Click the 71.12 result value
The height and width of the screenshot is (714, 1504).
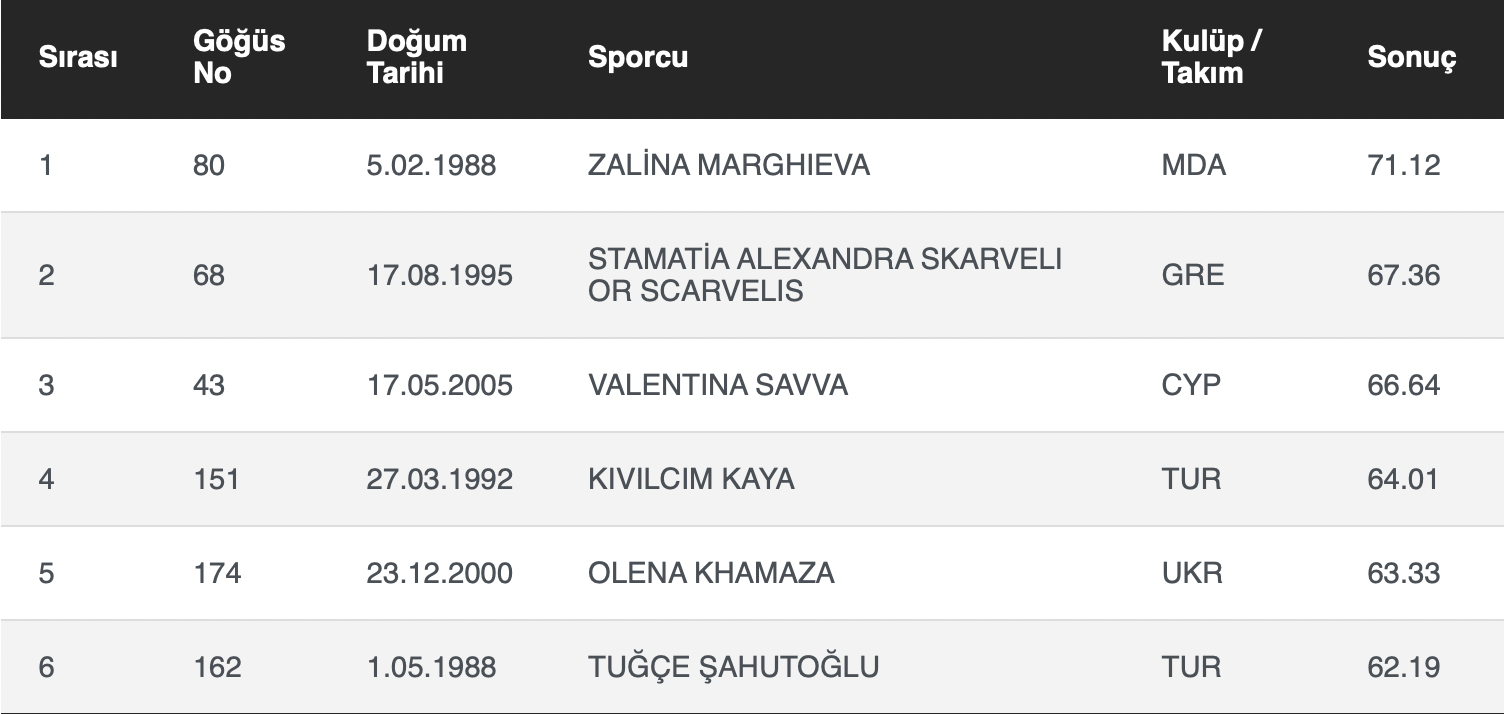tap(1404, 165)
